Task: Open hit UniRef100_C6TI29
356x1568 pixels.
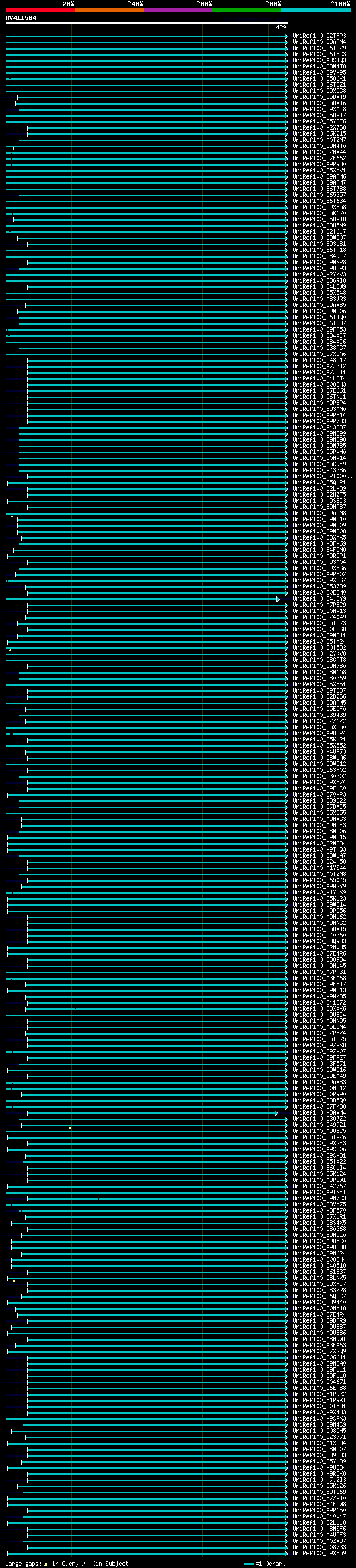Action: pyautogui.click(x=319, y=48)
